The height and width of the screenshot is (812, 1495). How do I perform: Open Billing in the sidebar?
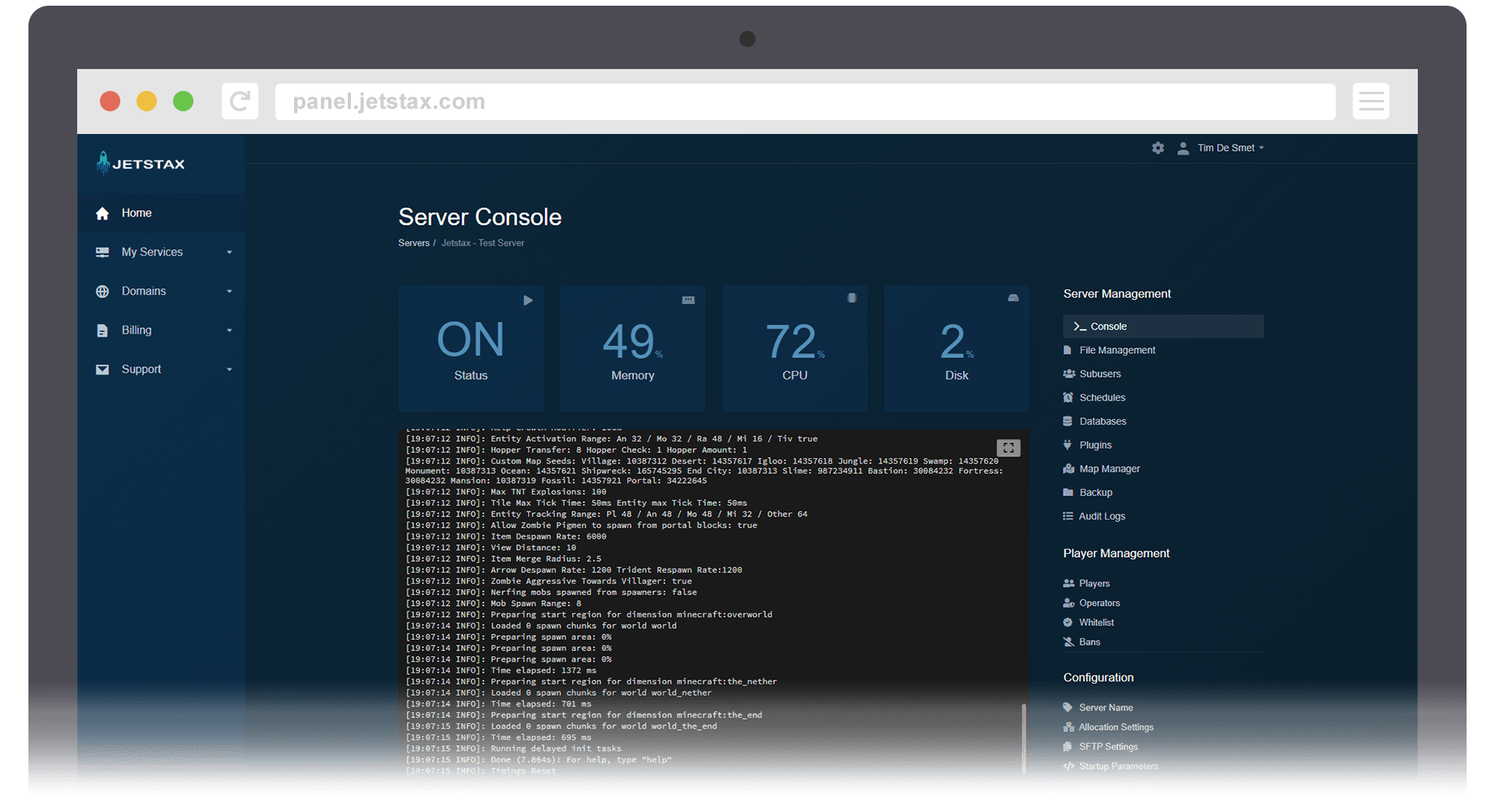point(161,330)
